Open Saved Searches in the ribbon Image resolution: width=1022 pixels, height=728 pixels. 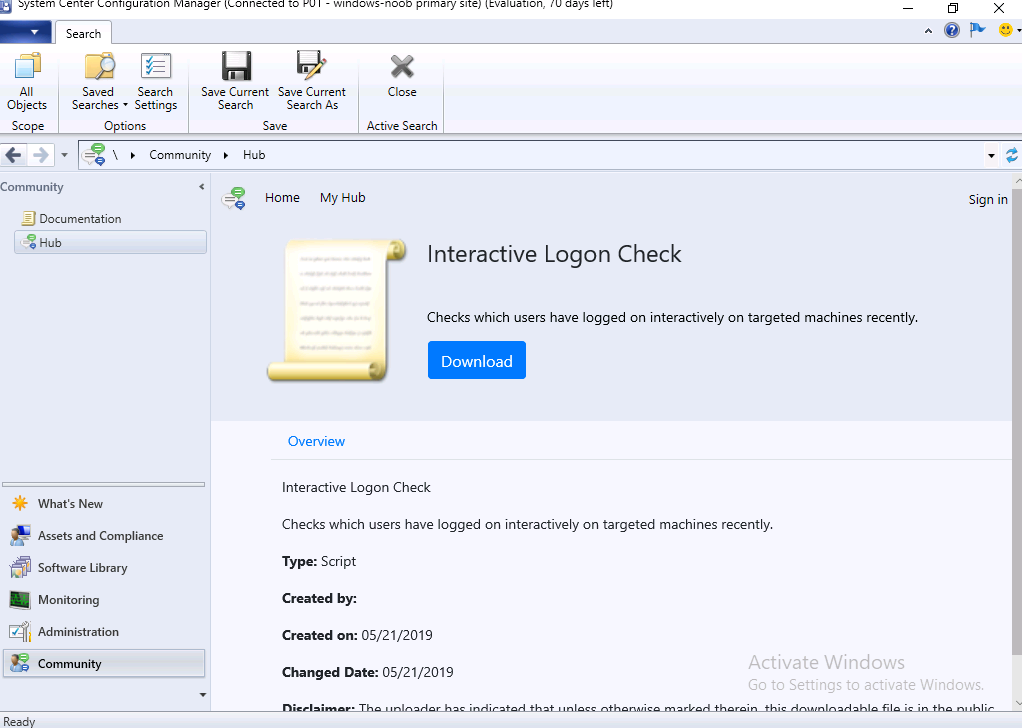click(x=98, y=81)
